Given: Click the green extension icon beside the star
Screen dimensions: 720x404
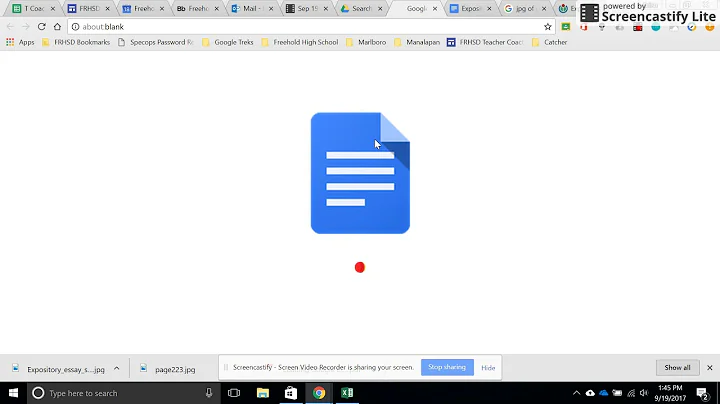Looking at the screenshot, I should [x=566, y=27].
